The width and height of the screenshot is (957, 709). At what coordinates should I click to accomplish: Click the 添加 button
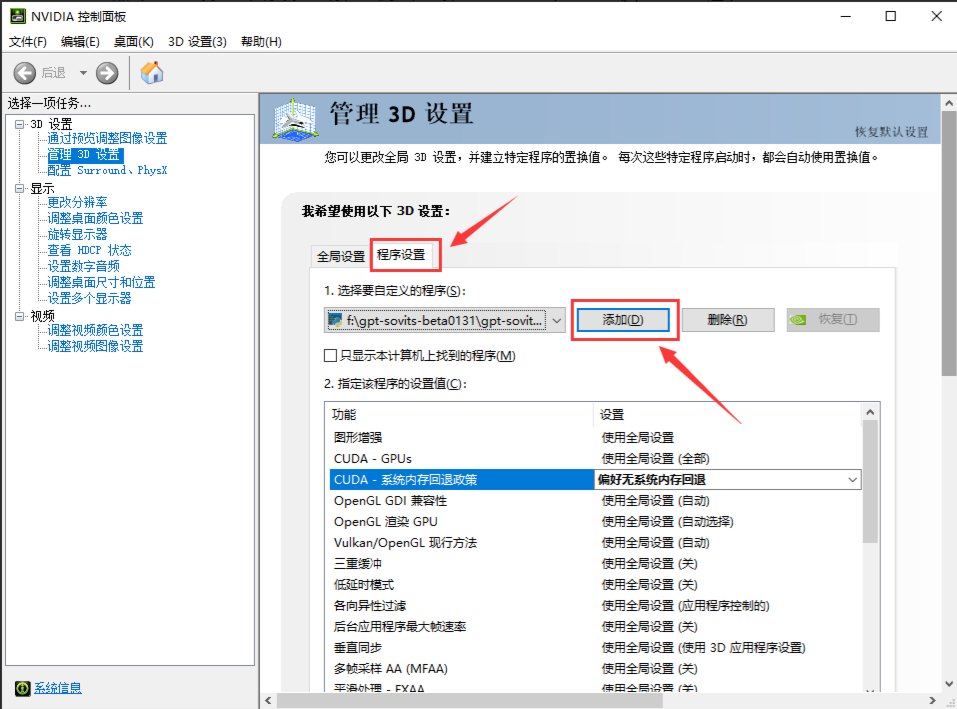pos(622,320)
